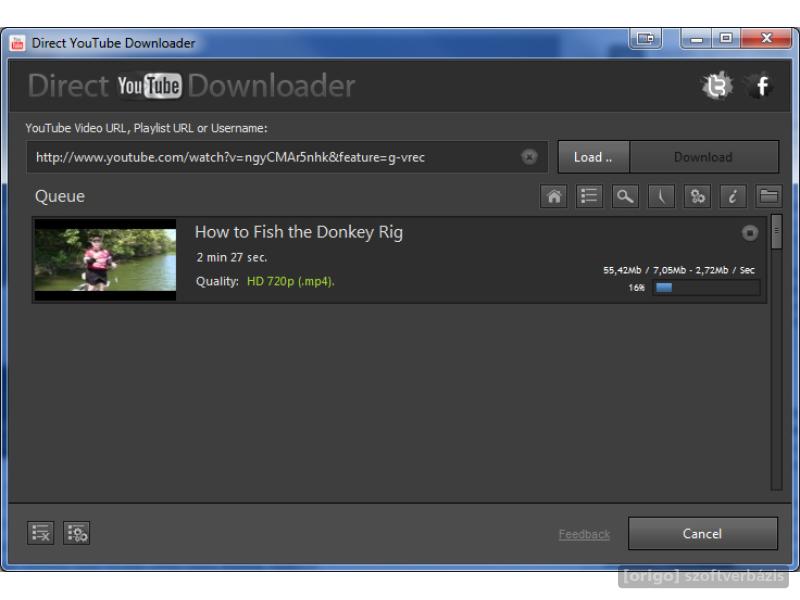Click the Cancel button
This screenshot has height=600, width=800.
[x=703, y=534]
